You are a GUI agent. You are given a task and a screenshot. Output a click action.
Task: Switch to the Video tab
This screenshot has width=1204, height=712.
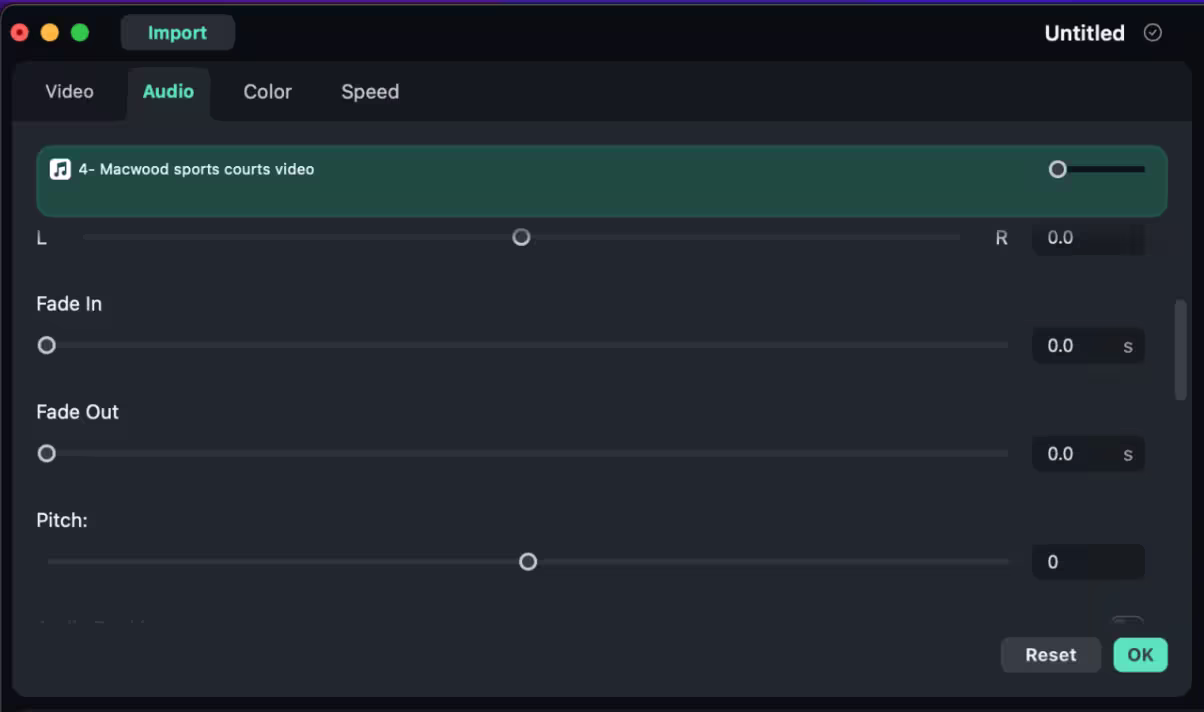69,92
